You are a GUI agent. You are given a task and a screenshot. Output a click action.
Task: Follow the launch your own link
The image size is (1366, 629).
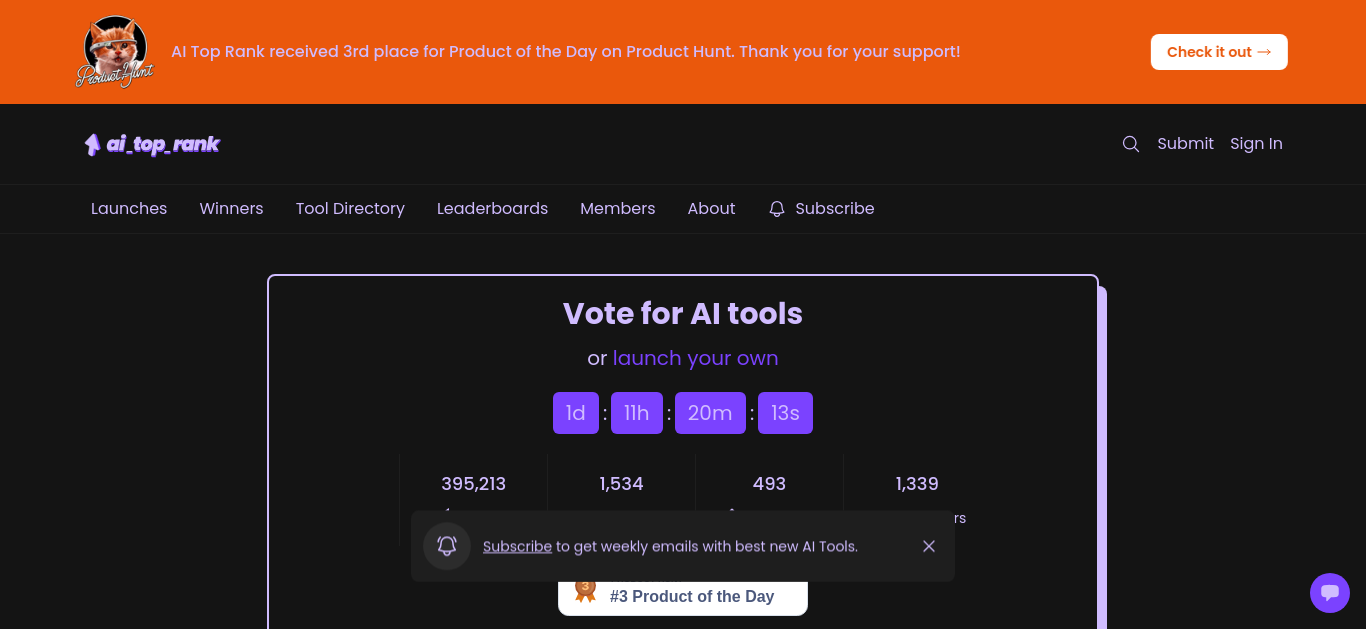click(695, 358)
